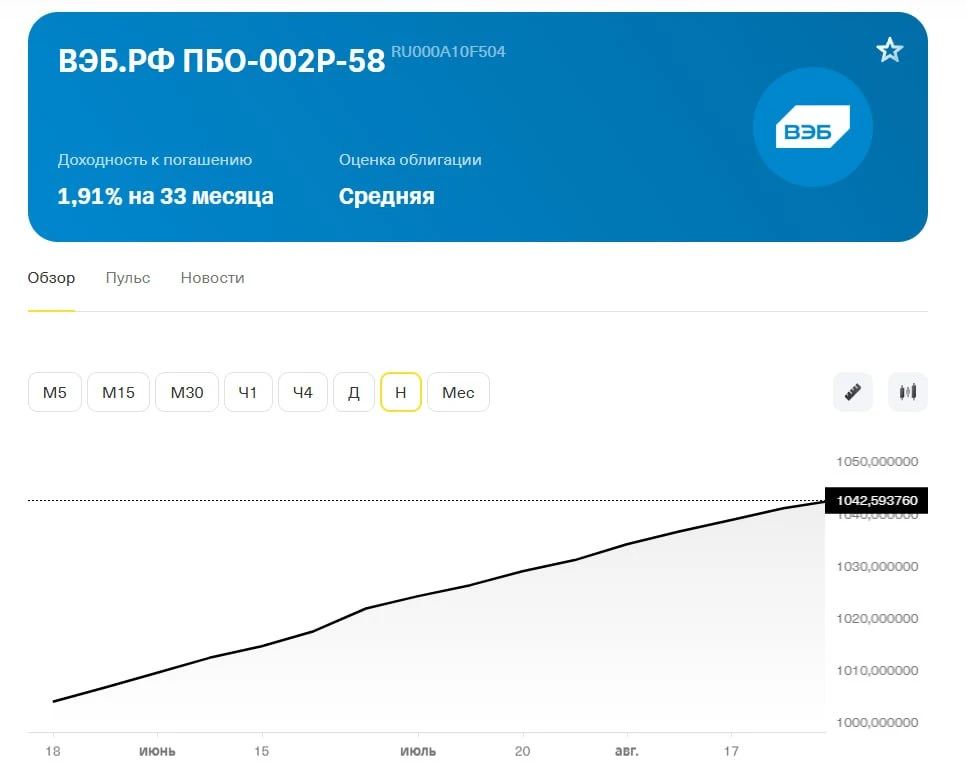This screenshot has height=784, width=967.
Task: Click the ISIN code RU000A10F504
Action: (448, 52)
